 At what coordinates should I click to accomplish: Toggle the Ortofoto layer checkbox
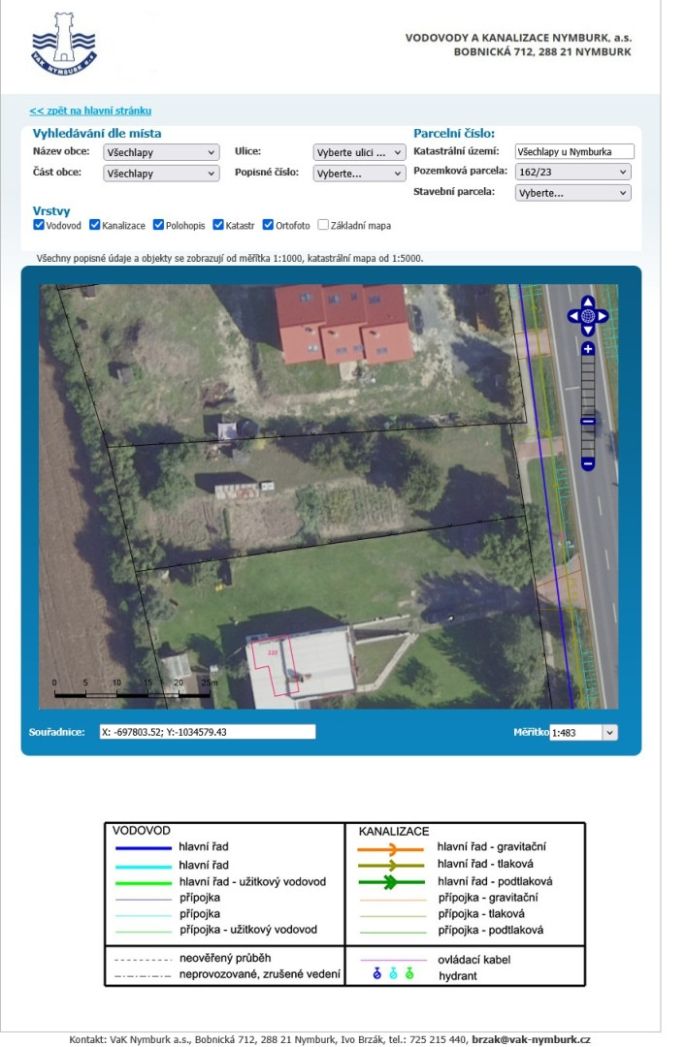coord(268,225)
